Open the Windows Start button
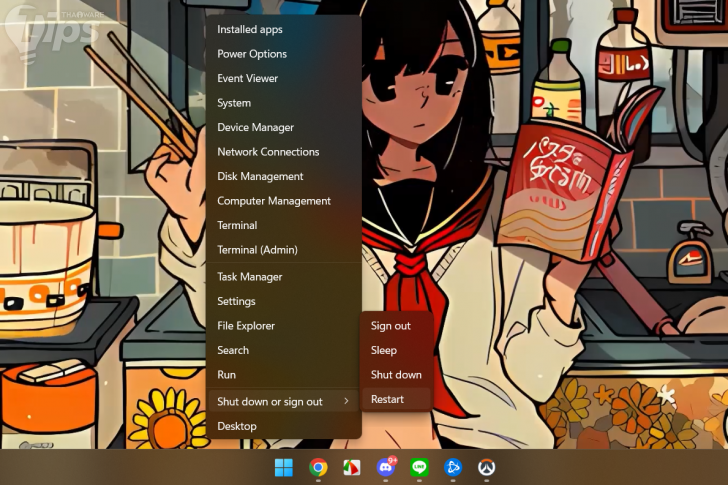Screen dimensions: 728x485 284,467
